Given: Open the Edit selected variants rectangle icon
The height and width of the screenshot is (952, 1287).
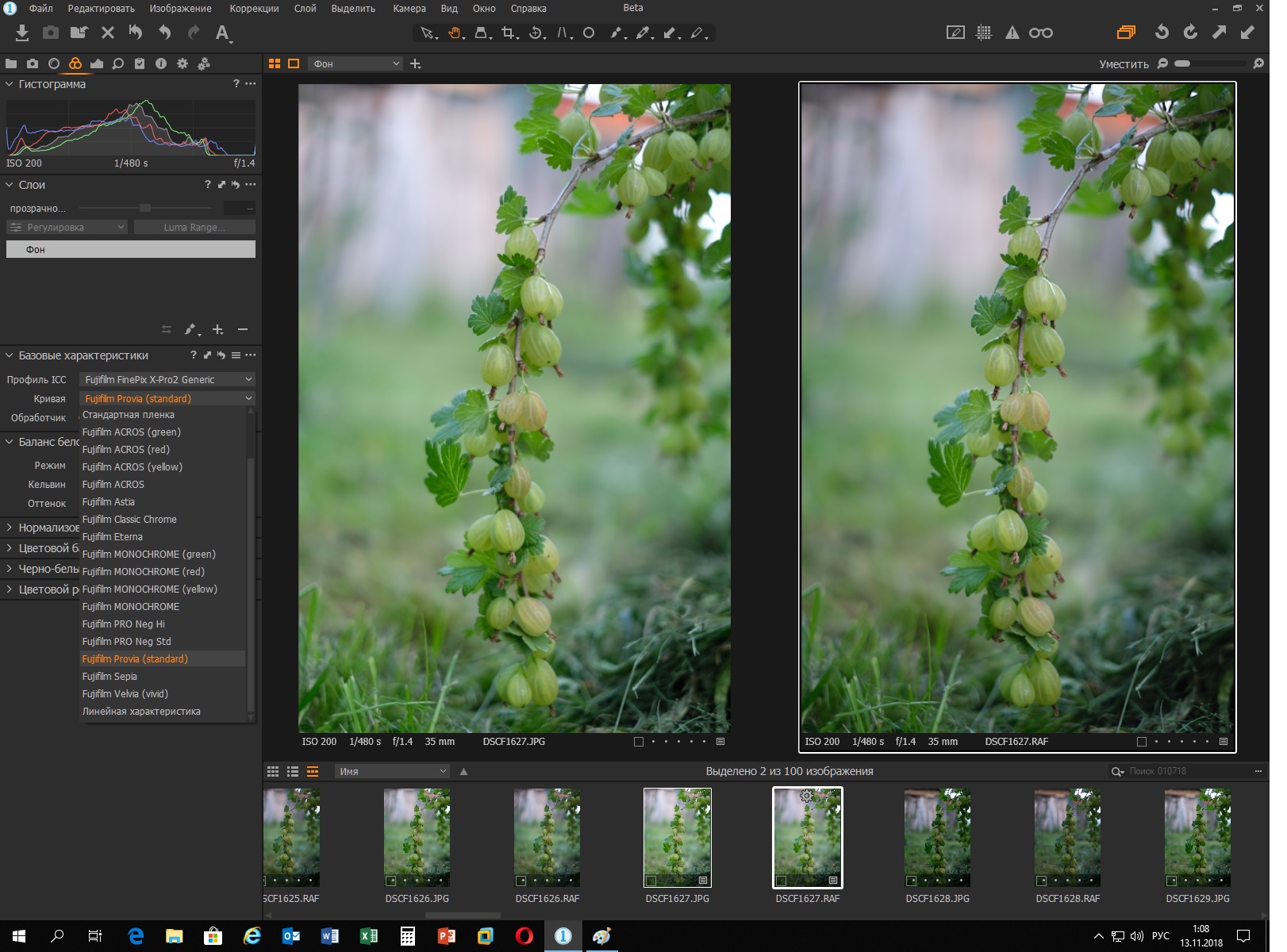Looking at the screenshot, I should [956, 33].
